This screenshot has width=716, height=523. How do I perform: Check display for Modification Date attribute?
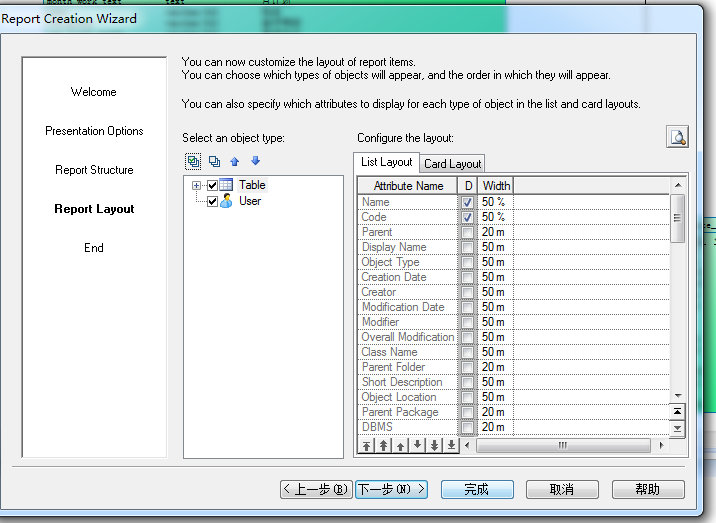tap(467, 307)
